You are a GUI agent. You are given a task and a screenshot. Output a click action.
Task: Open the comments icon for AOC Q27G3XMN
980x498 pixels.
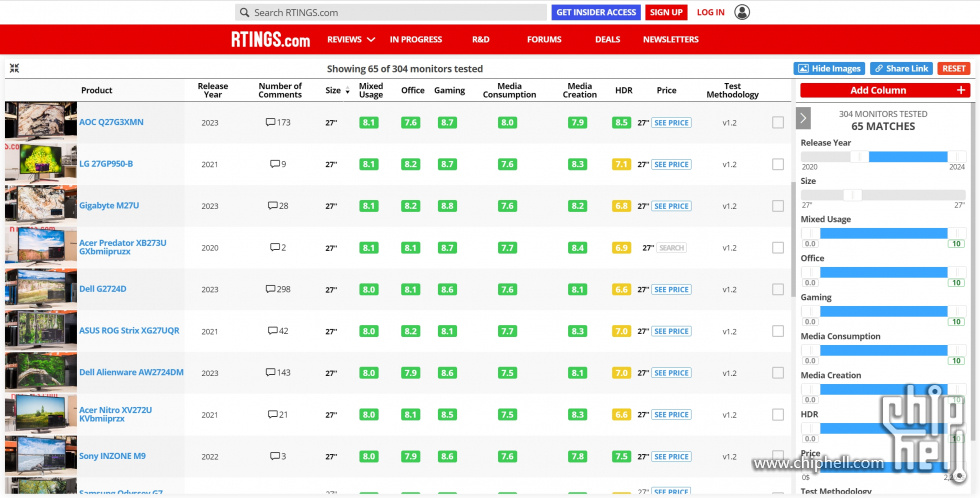(270, 122)
